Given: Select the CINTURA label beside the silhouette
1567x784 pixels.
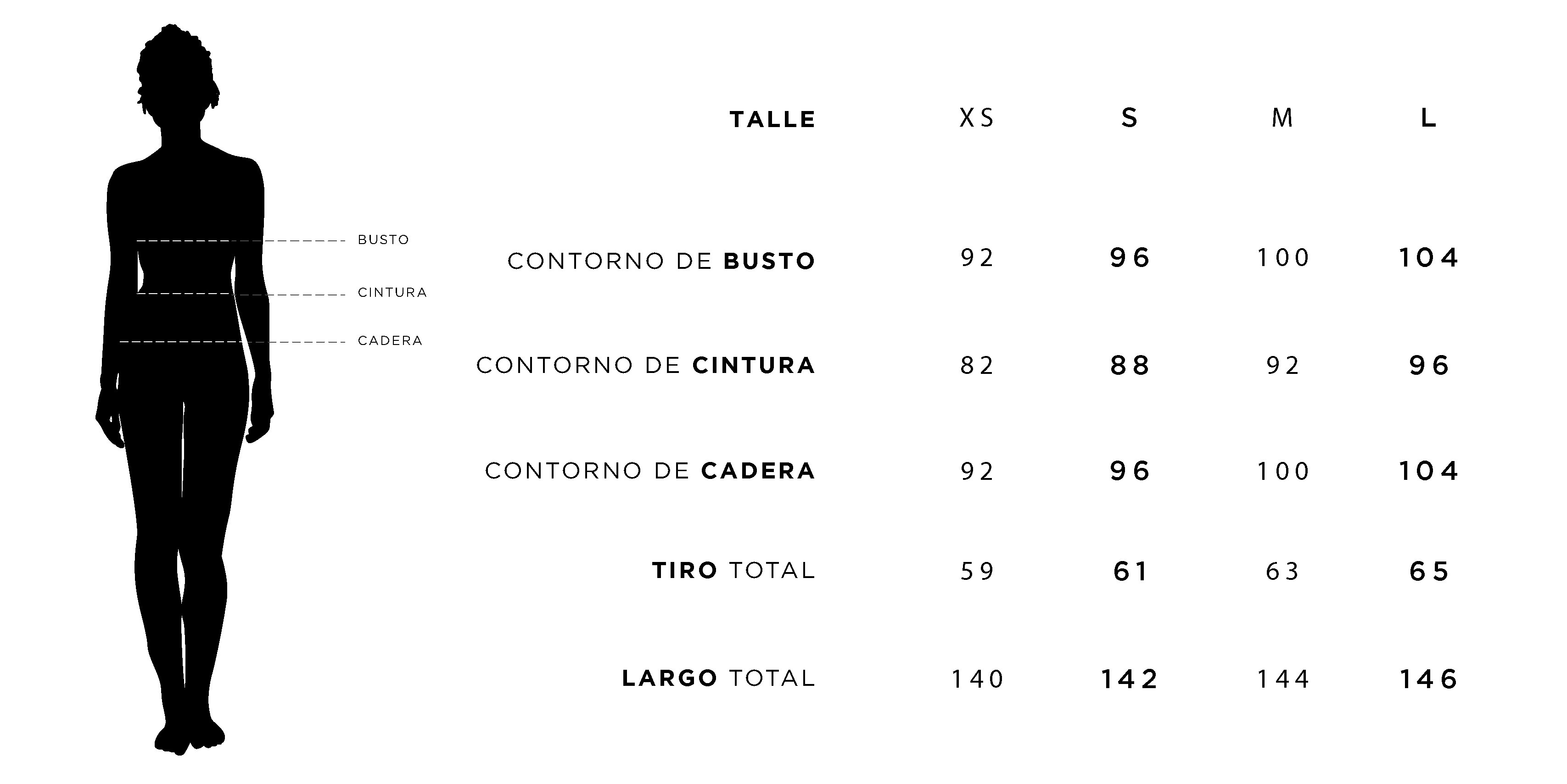Looking at the screenshot, I should click(392, 292).
